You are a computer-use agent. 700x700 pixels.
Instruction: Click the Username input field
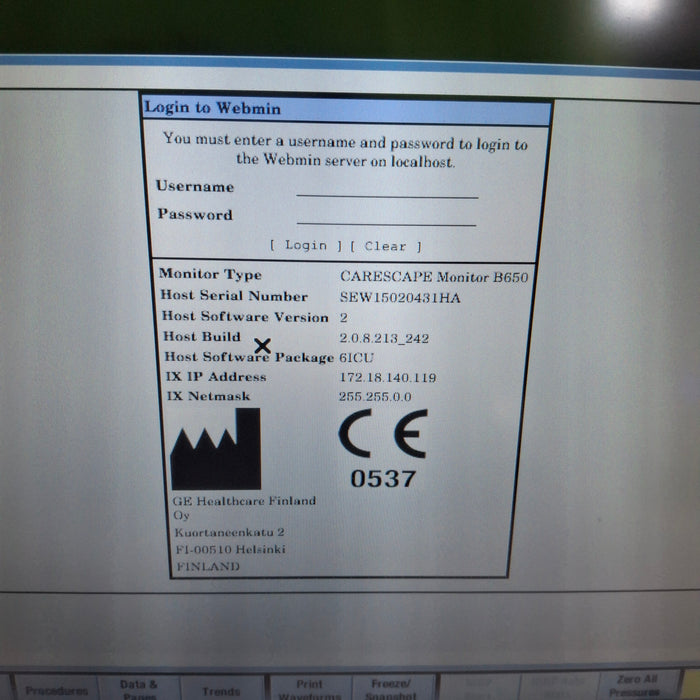point(387,189)
